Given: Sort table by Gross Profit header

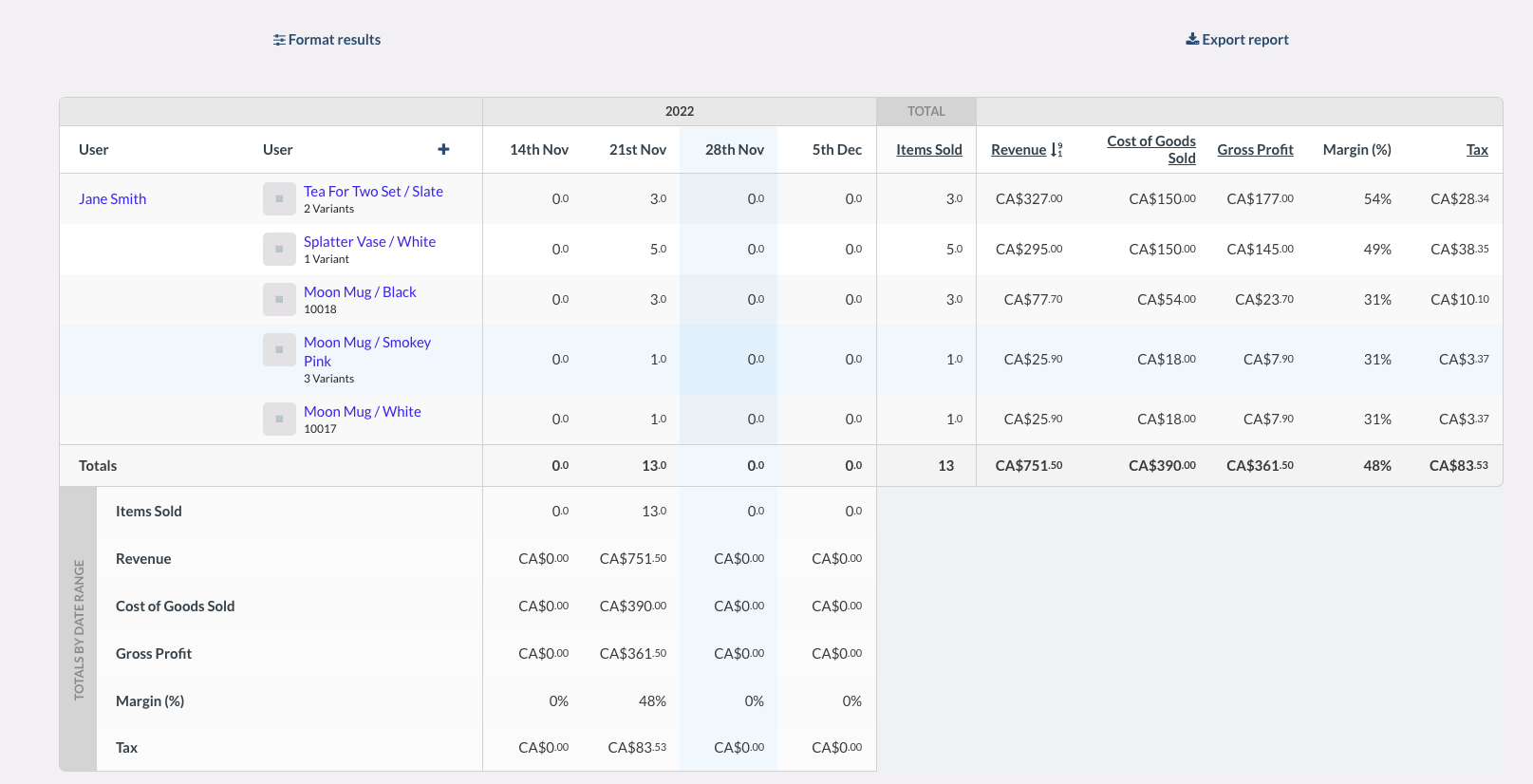Looking at the screenshot, I should pos(1255,150).
